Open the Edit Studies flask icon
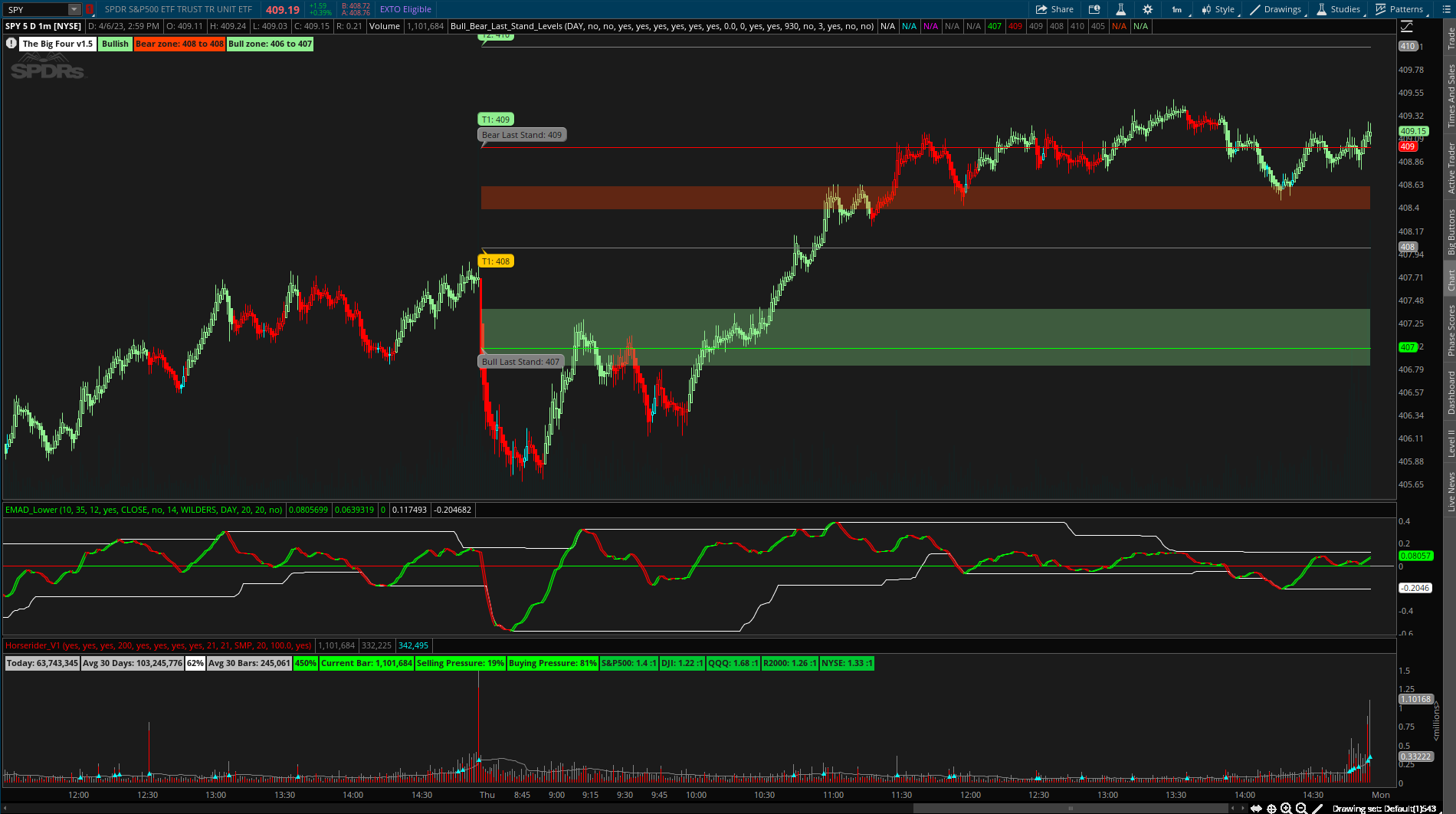 pyautogui.click(x=1120, y=9)
